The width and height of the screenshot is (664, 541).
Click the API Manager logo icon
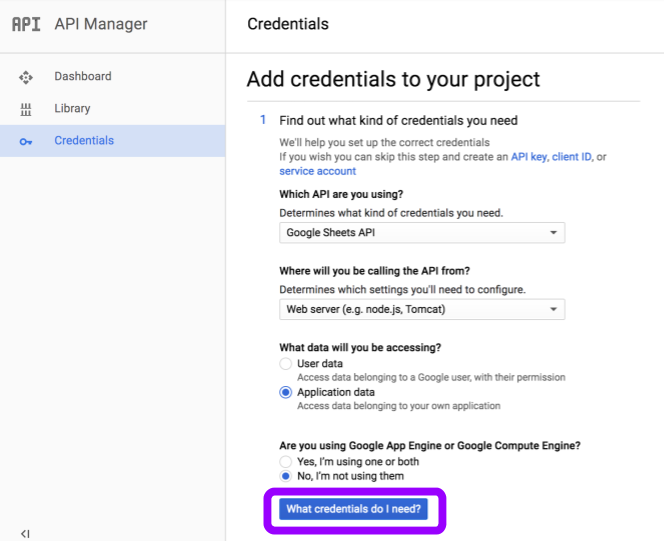click(x=26, y=24)
